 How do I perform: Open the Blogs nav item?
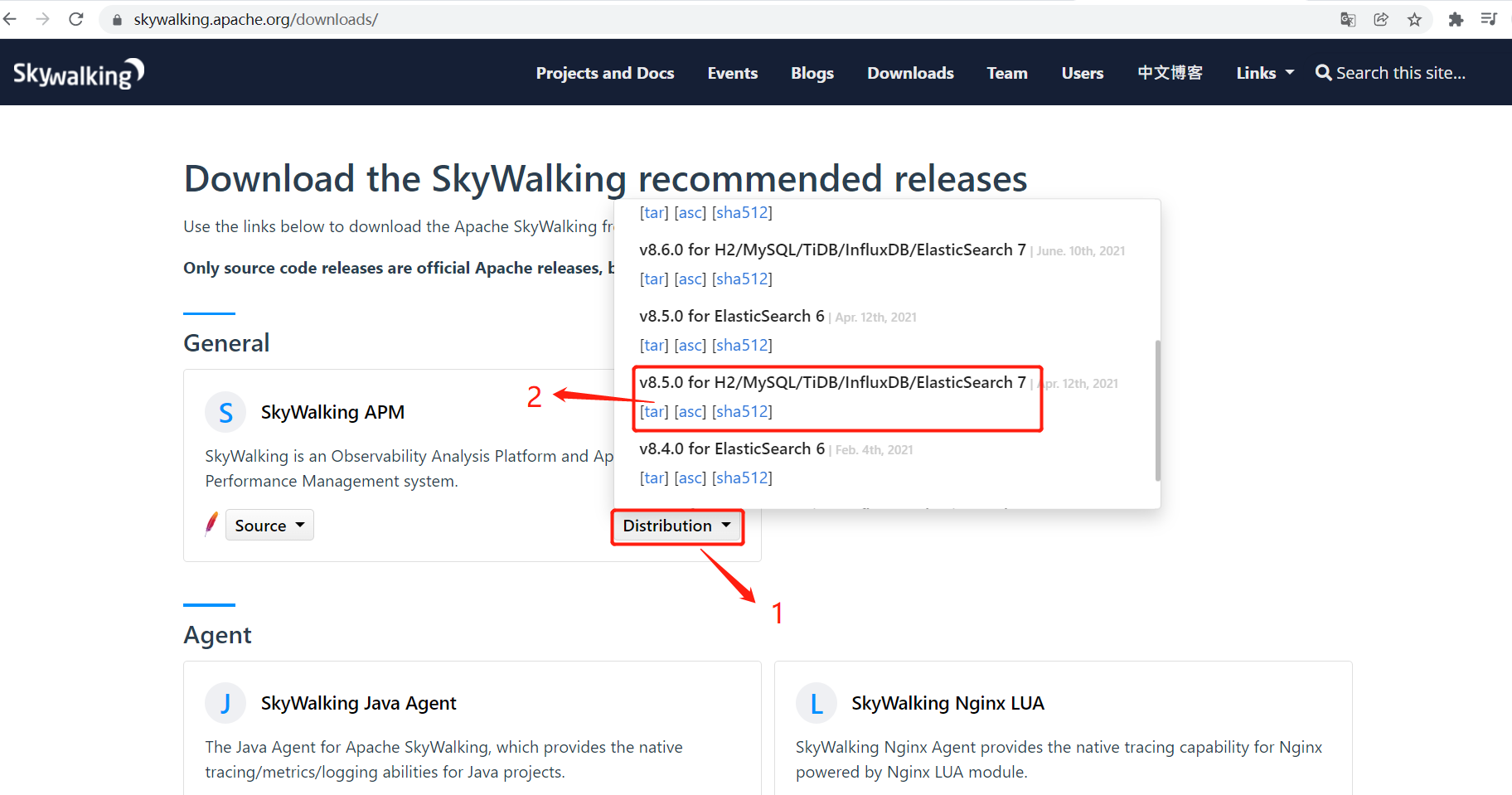pos(812,73)
